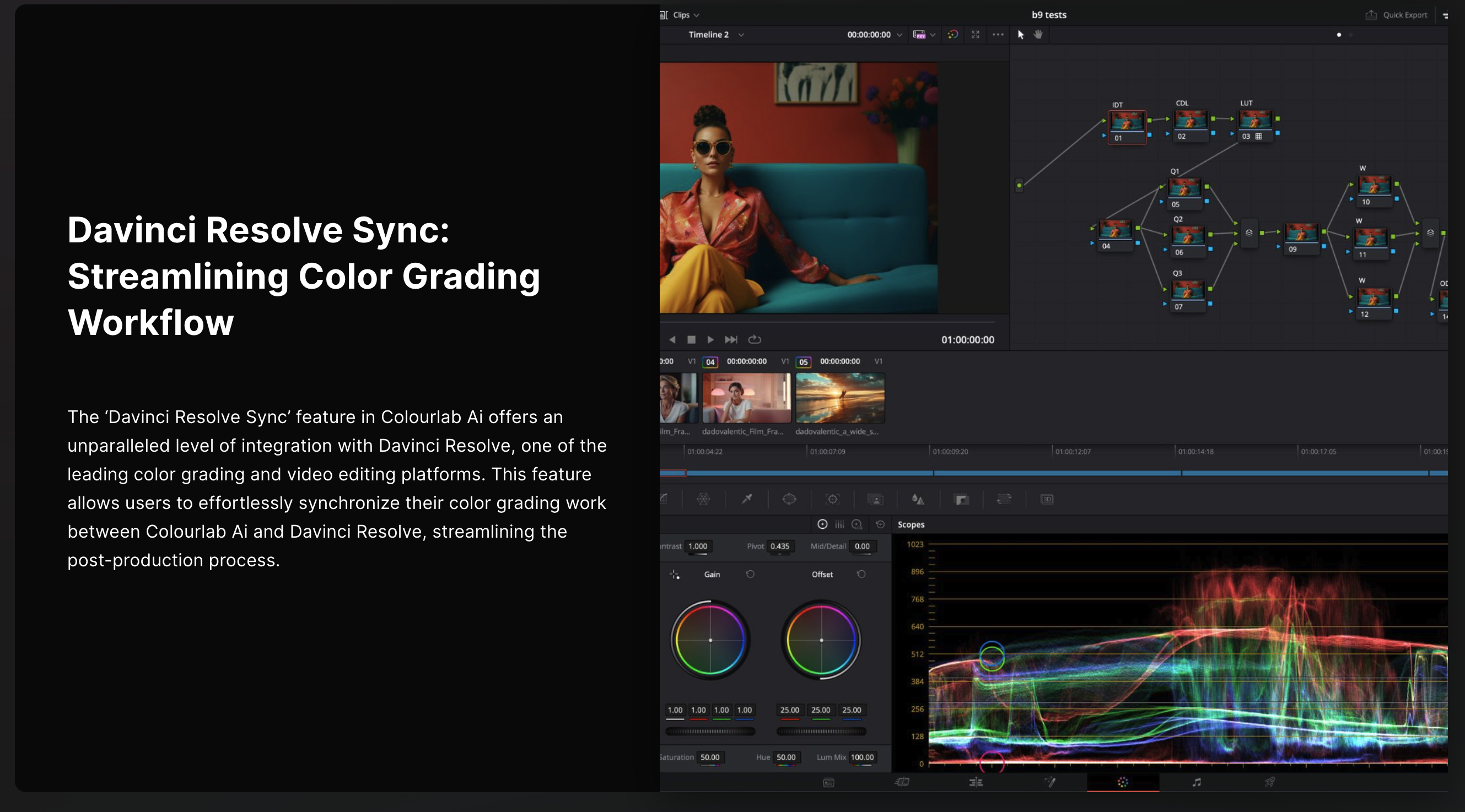Click the source node green input dot
Image resolution: width=1465 pixels, height=812 pixels.
(1019, 185)
